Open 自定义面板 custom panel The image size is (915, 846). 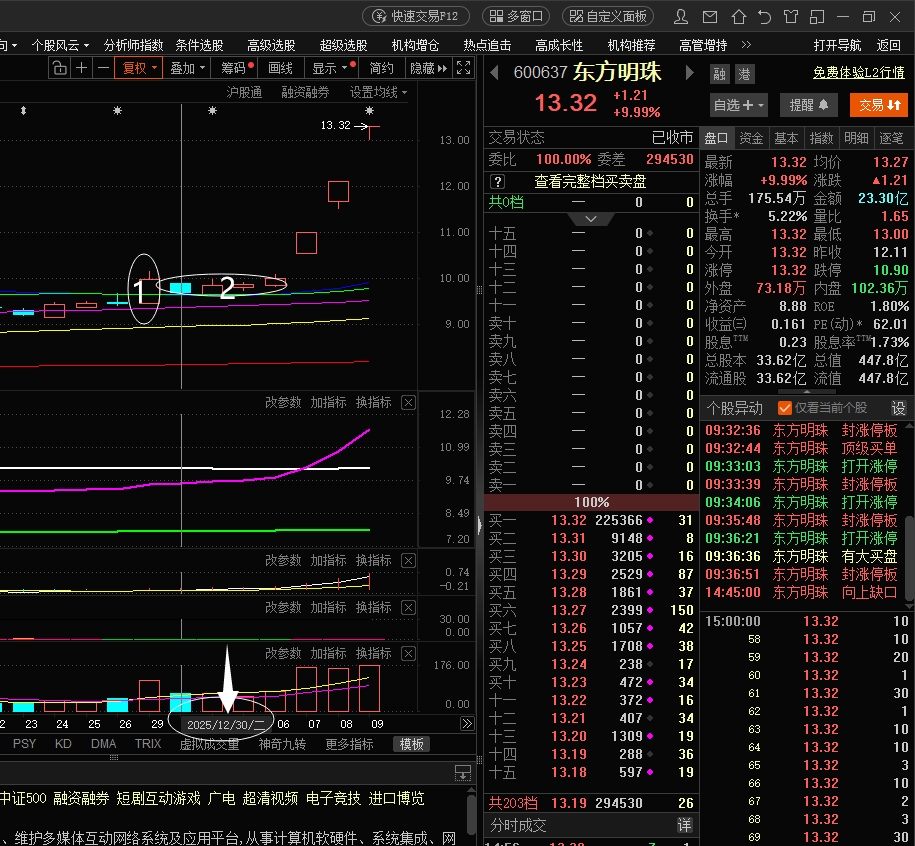point(608,16)
